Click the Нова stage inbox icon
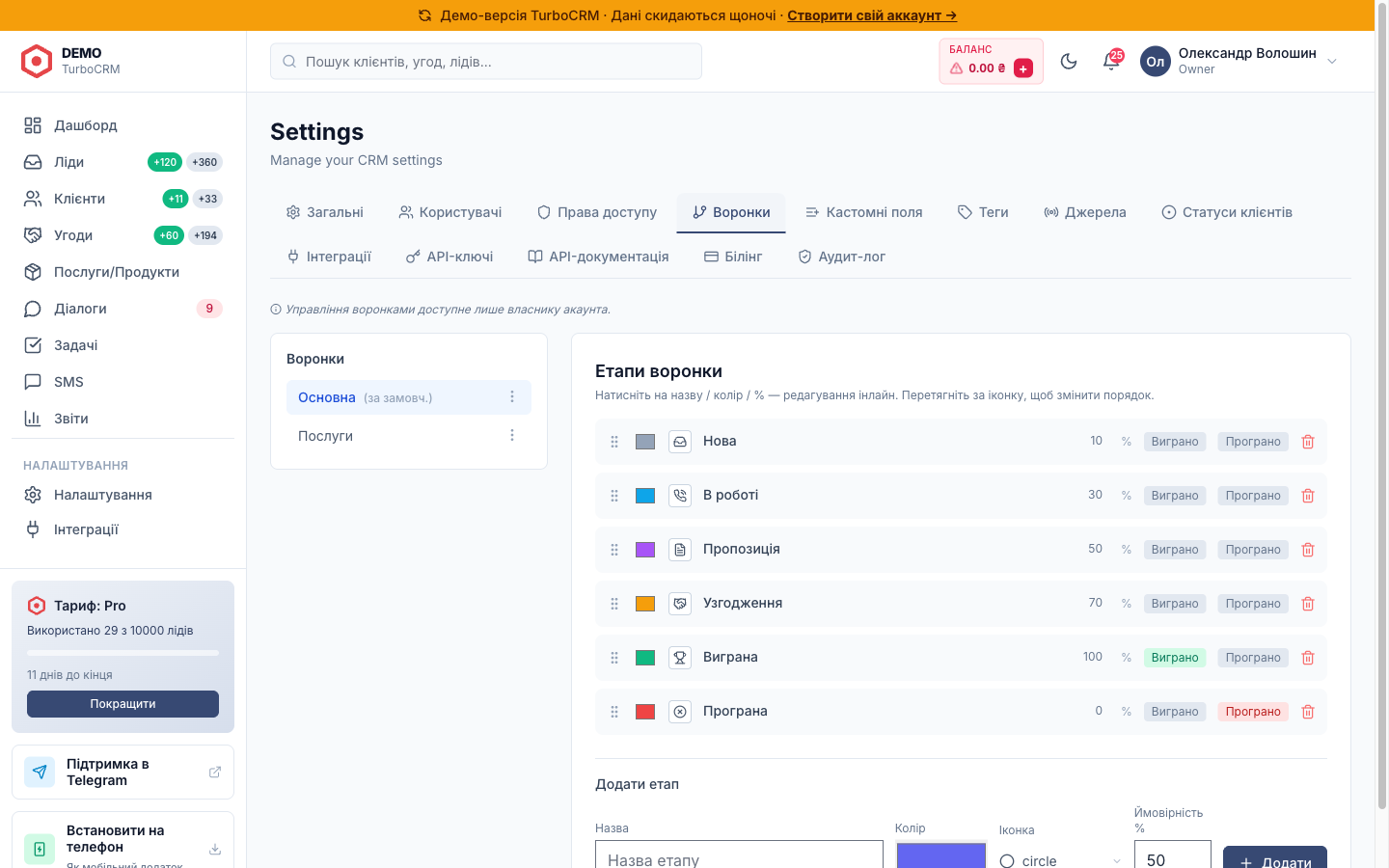 coord(680,442)
